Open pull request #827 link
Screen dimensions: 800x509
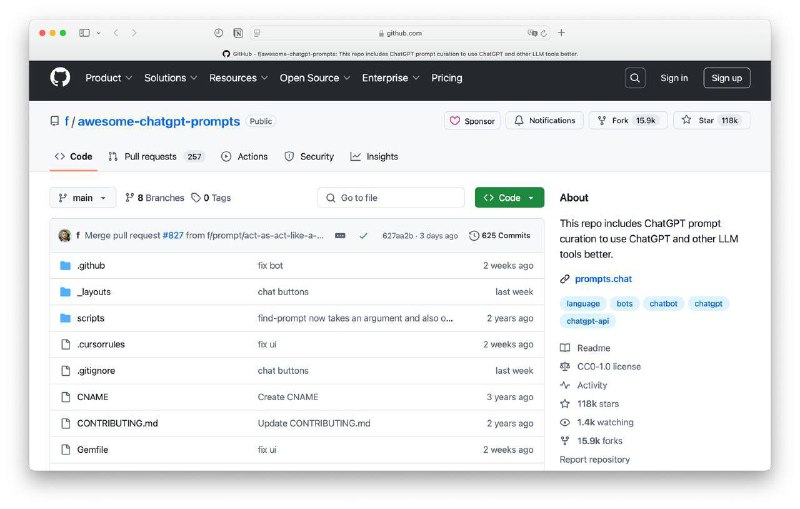tap(172, 236)
